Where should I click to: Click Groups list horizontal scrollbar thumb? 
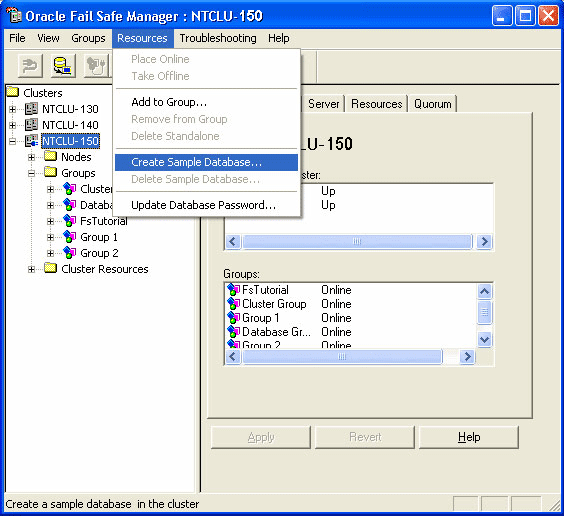(342, 357)
